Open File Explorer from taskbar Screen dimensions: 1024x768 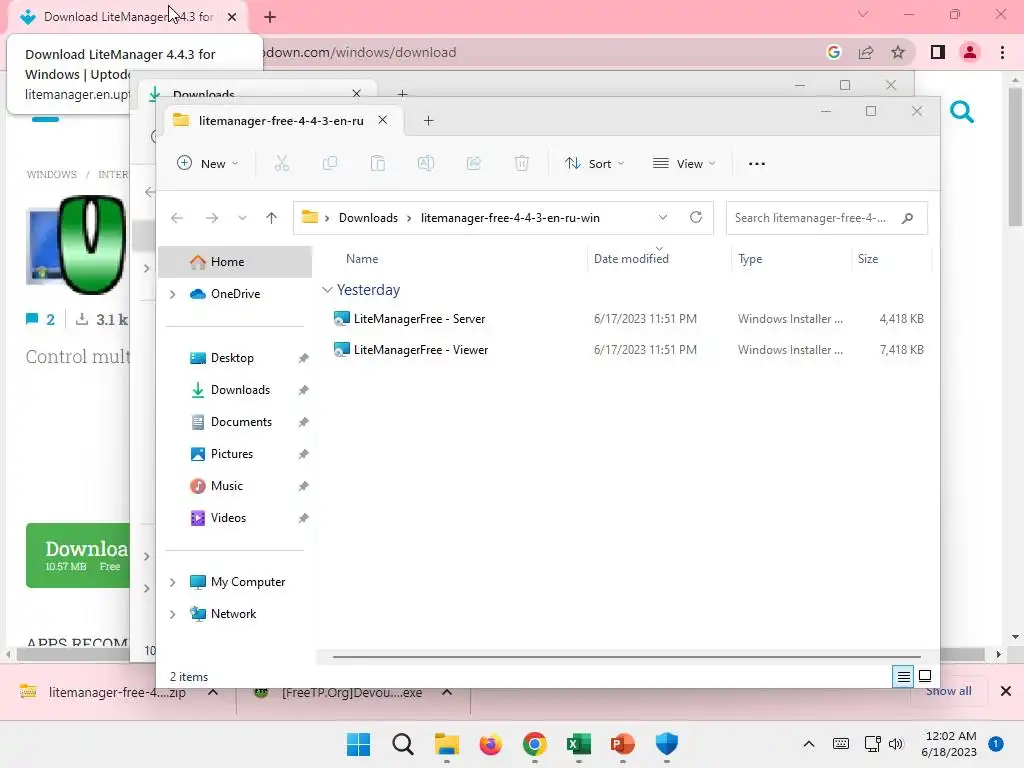(x=447, y=744)
